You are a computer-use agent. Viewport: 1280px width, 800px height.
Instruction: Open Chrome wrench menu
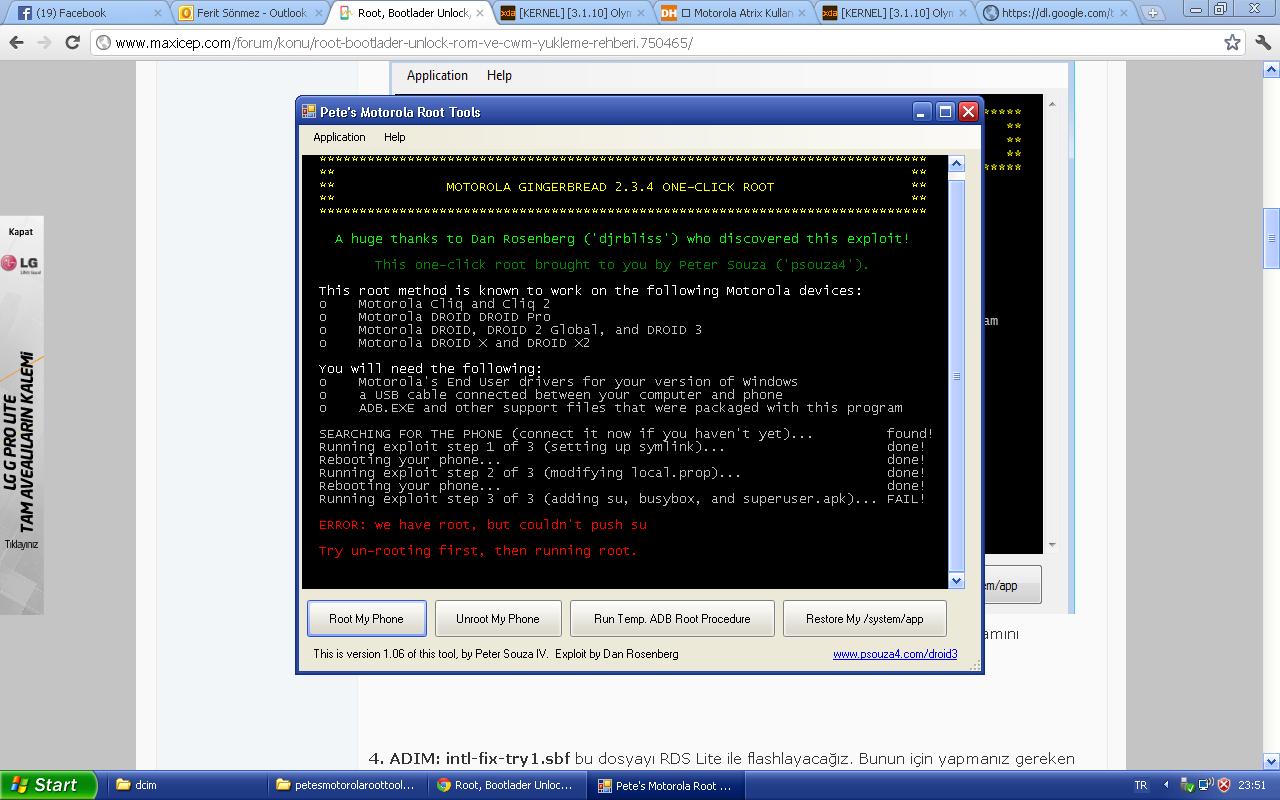point(1262,43)
